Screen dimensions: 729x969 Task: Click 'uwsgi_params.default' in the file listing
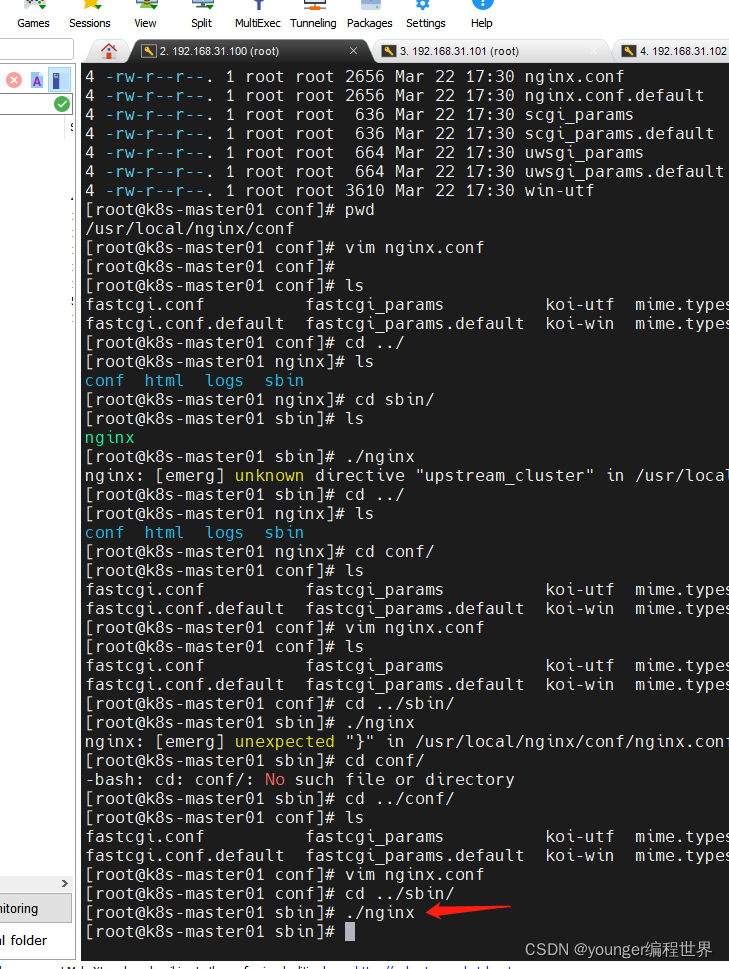tap(624, 171)
